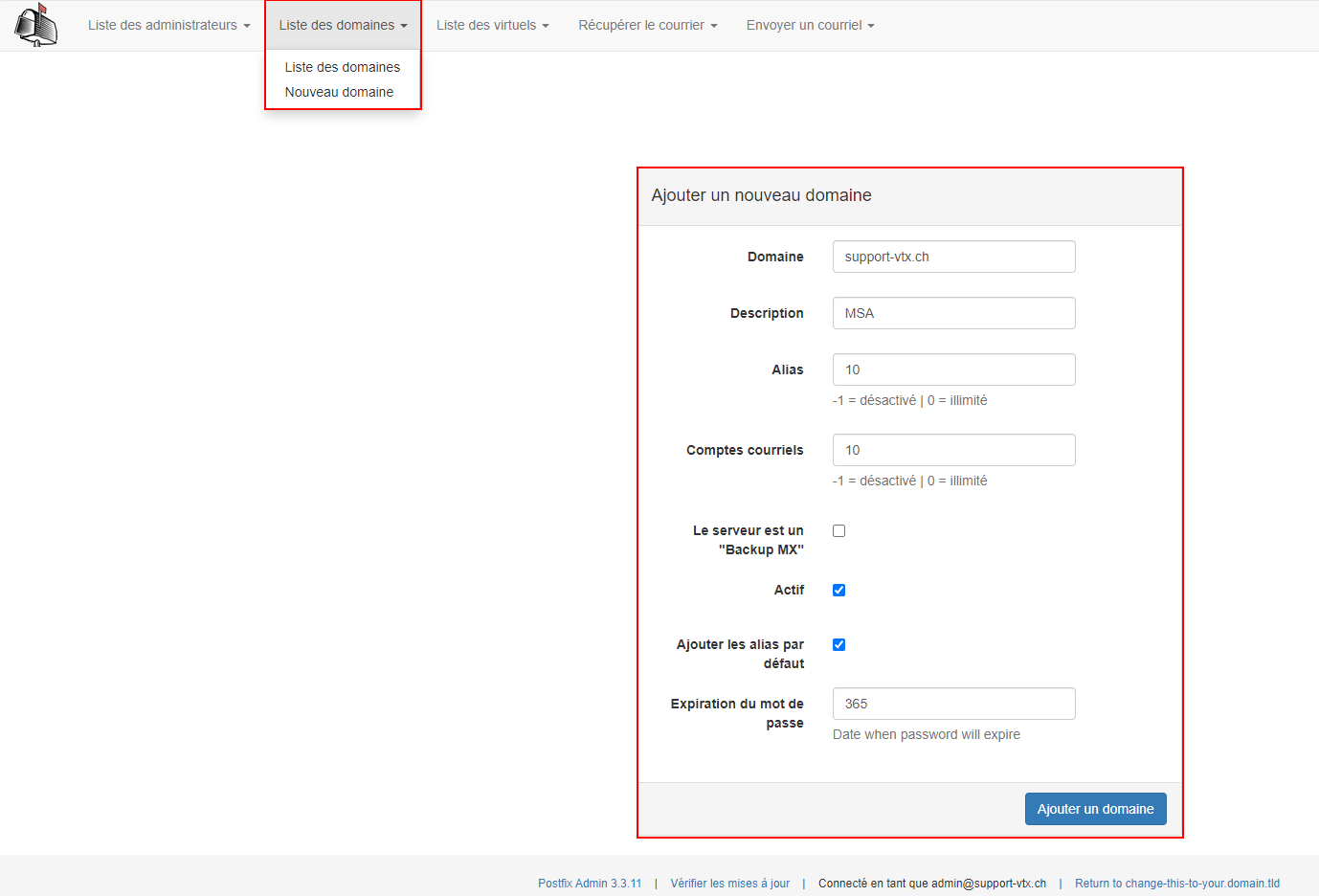Click the Ajouter un domaine button
This screenshot has width=1319, height=896.
pyautogui.click(x=1095, y=809)
